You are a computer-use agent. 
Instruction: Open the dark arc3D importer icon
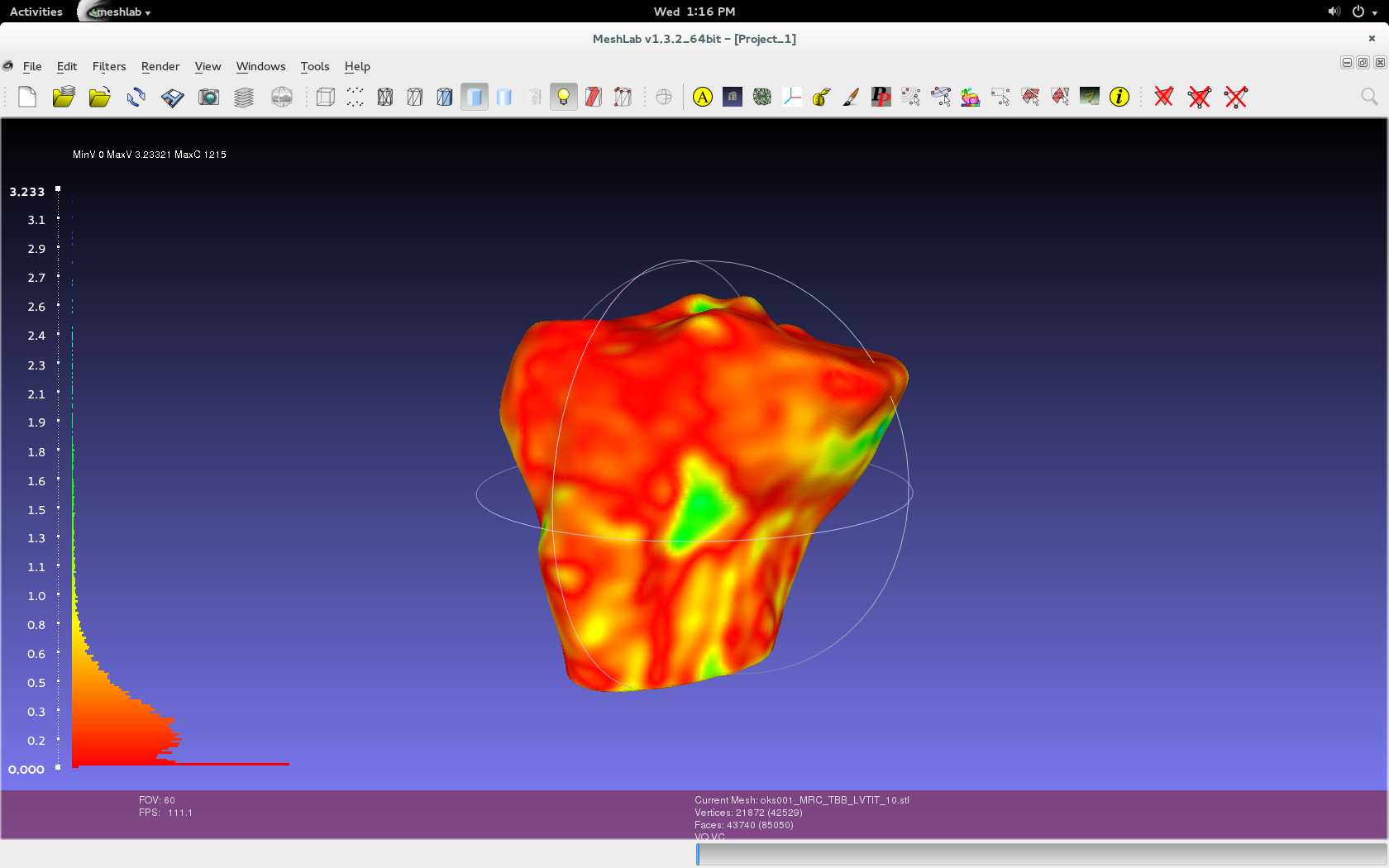click(x=733, y=97)
